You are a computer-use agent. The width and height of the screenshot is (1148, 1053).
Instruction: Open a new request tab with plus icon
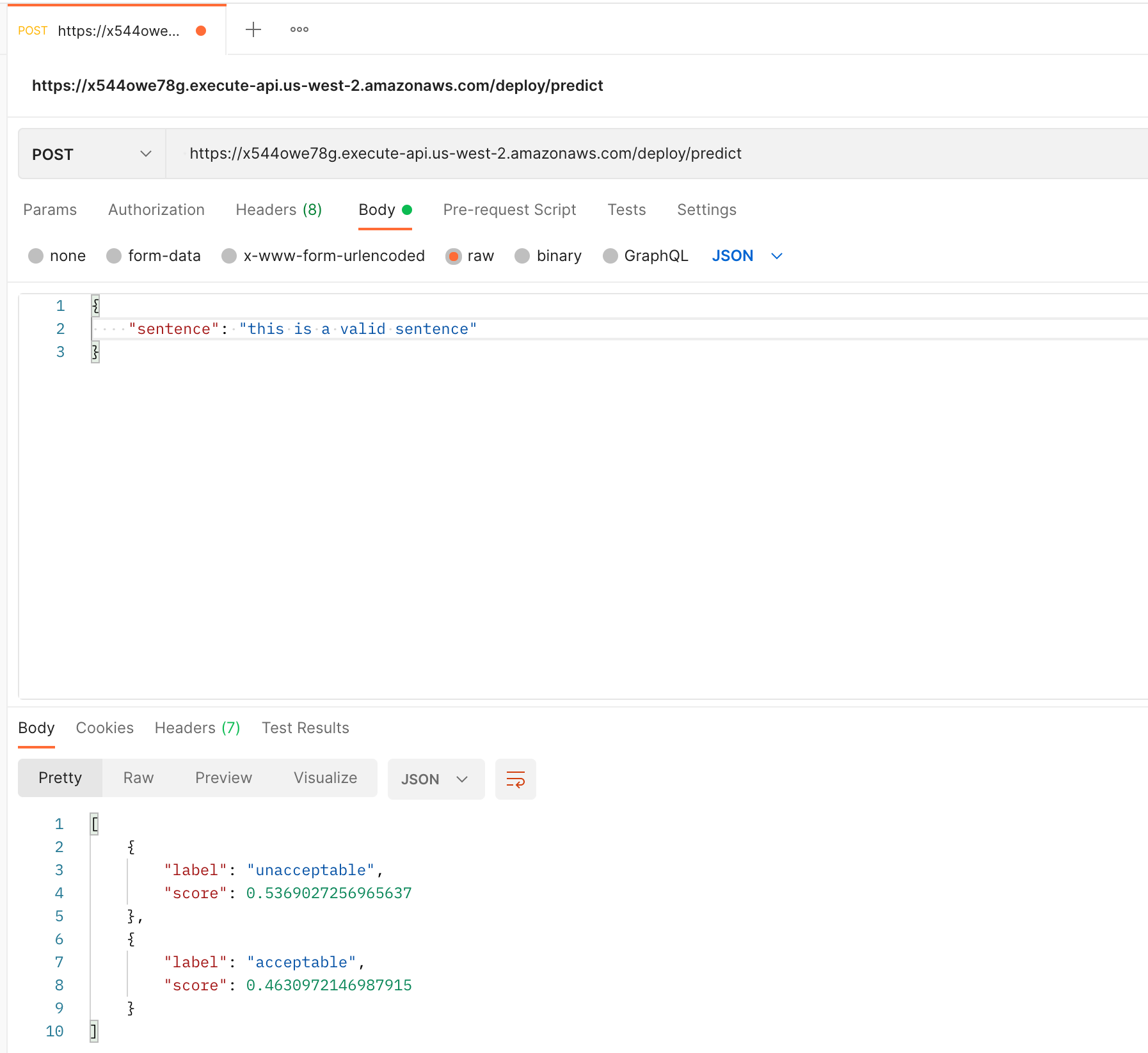click(253, 29)
